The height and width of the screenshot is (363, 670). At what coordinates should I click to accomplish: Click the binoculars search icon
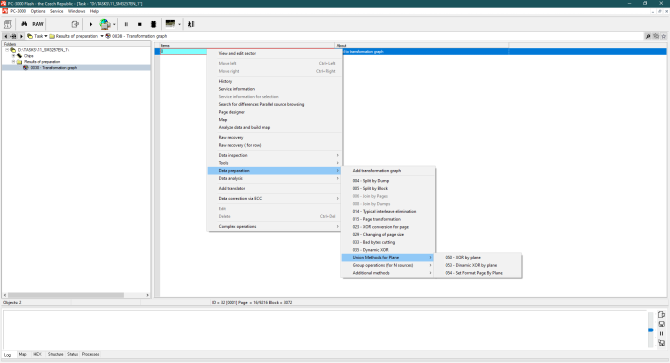24,24
